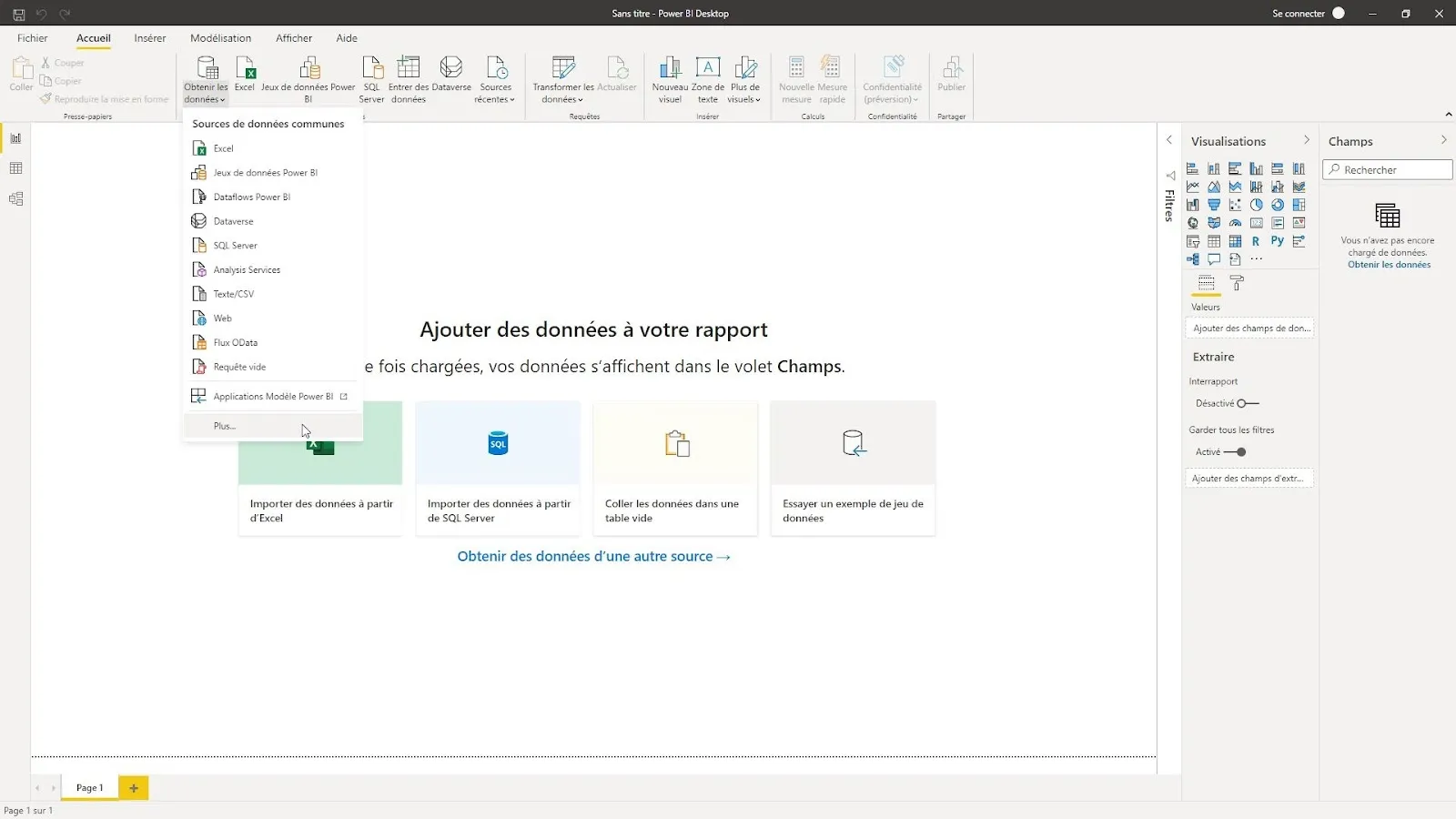Choose Texte/CSV from data sources menu
The height and width of the screenshot is (819, 1456).
point(273,294)
